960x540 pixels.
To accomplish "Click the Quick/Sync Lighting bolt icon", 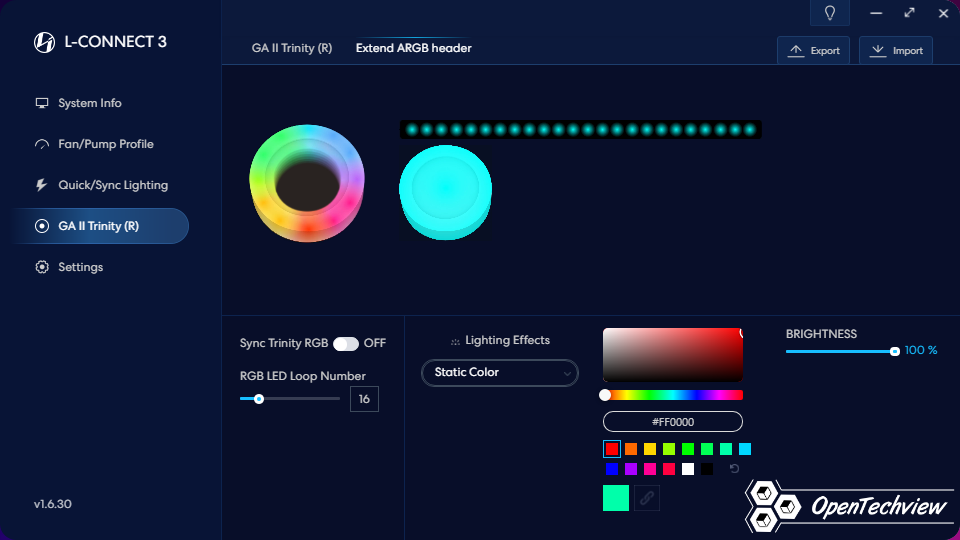I will [x=41, y=185].
